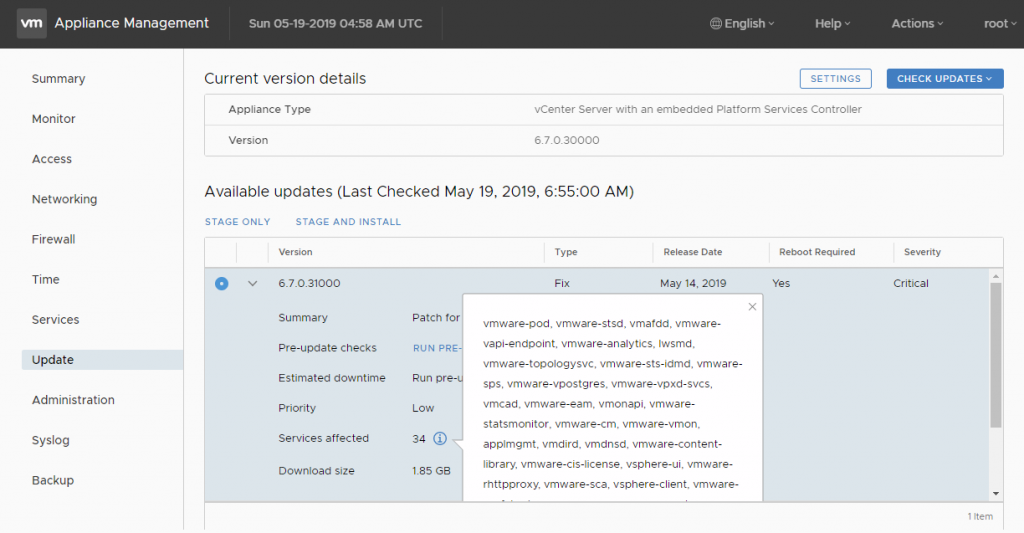The height and width of the screenshot is (533, 1024).
Task: Click the Low priority value
Action: [423, 408]
